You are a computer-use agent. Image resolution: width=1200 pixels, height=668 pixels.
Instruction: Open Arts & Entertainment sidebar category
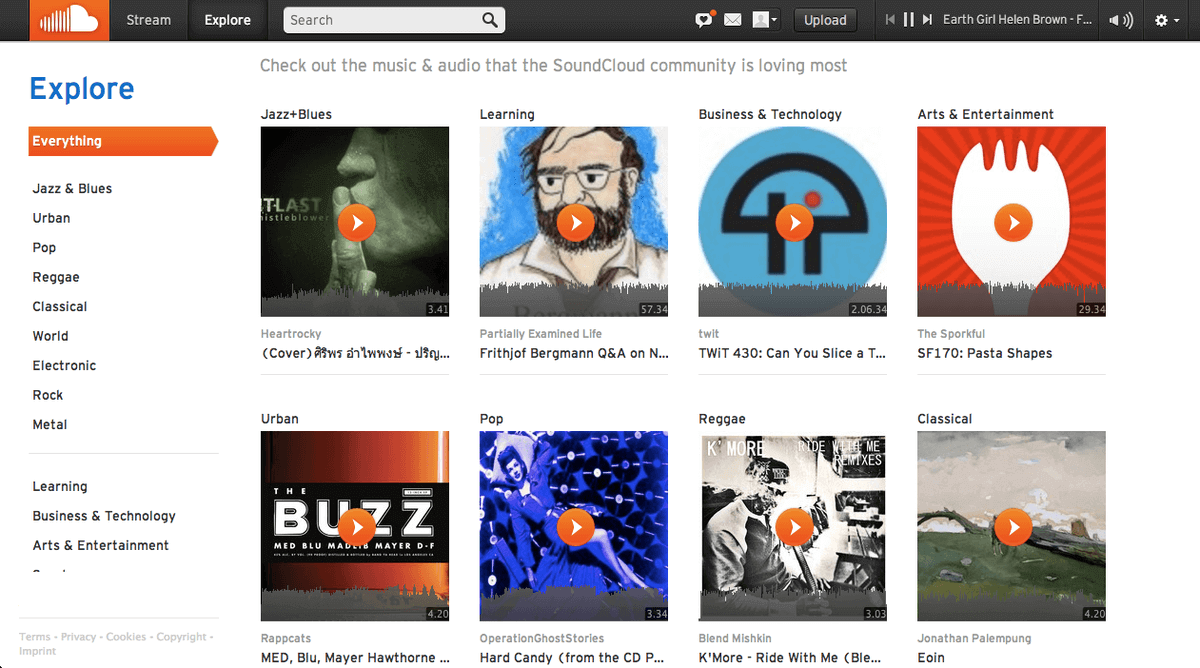point(101,546)
